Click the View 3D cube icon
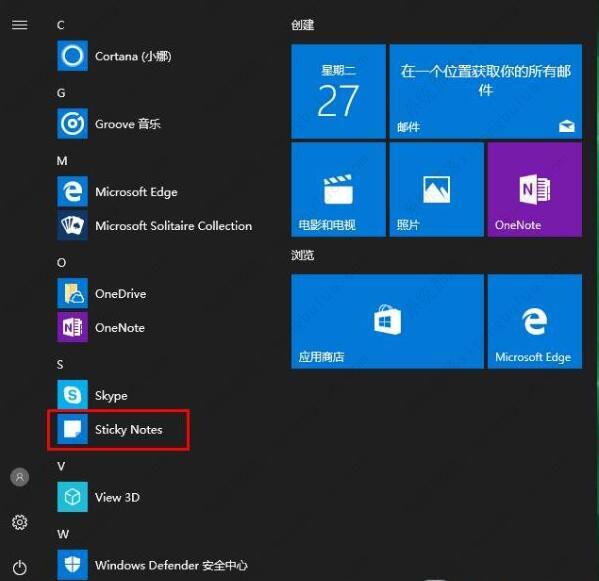The width and height of the screenshot is (599, 581). [72, 497]
